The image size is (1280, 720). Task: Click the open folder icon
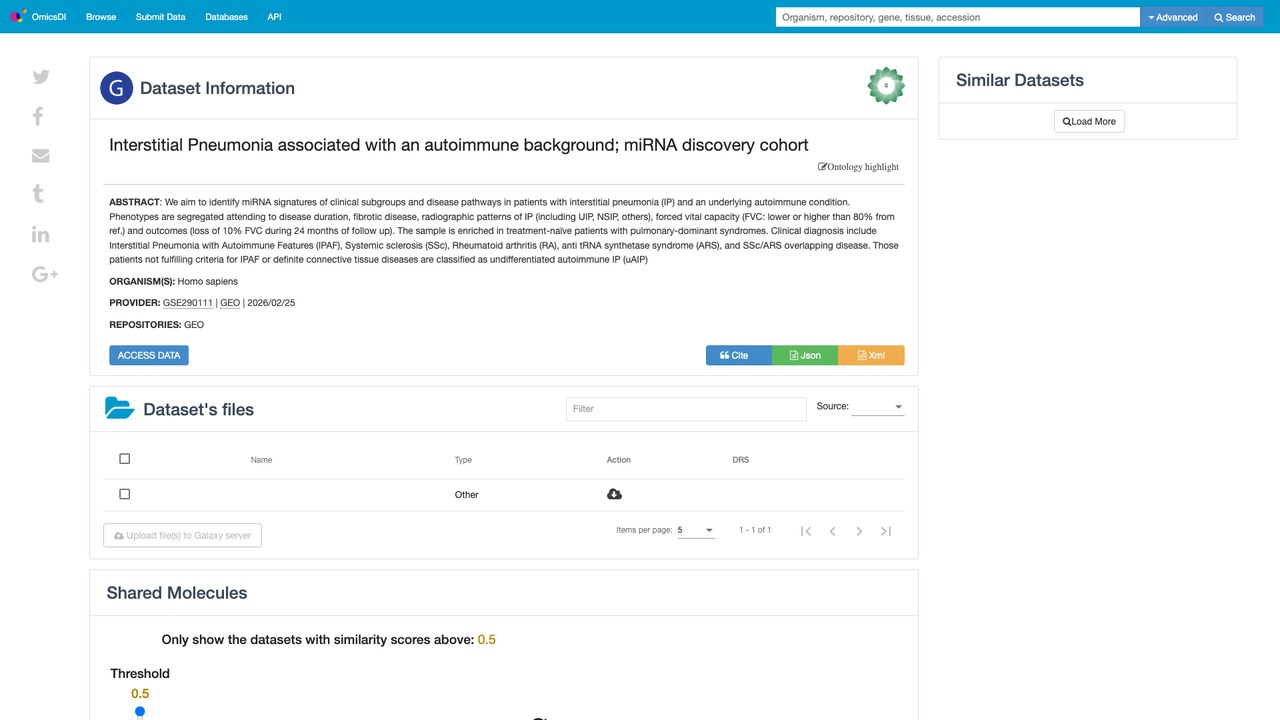point(120,408)
